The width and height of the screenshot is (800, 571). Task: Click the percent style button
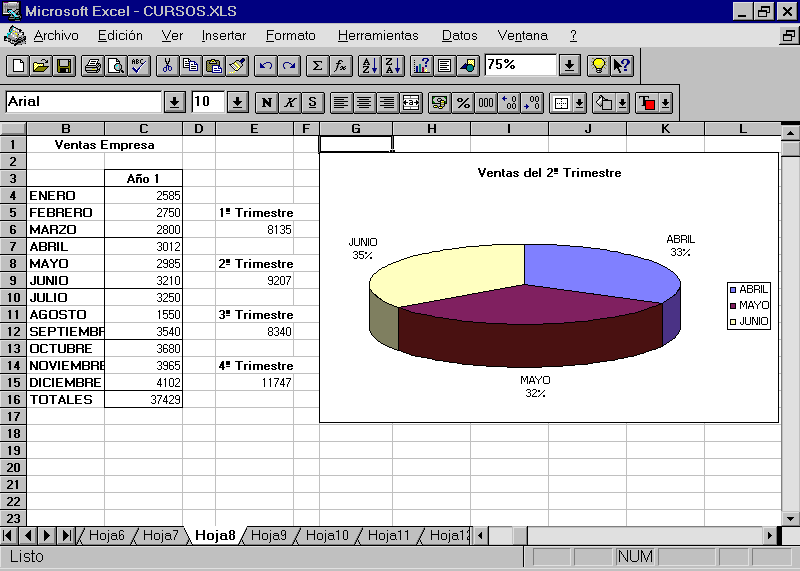463,102
